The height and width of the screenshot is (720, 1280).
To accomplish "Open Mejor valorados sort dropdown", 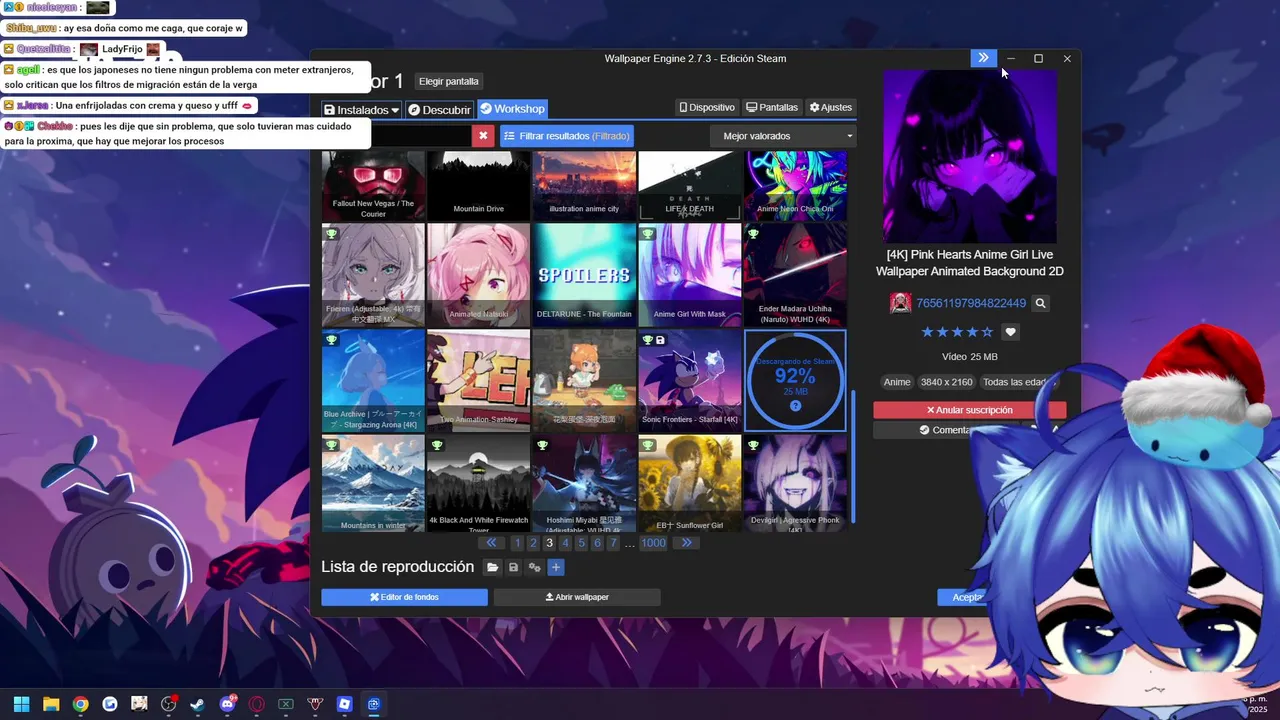I will (x=783, y=136).
